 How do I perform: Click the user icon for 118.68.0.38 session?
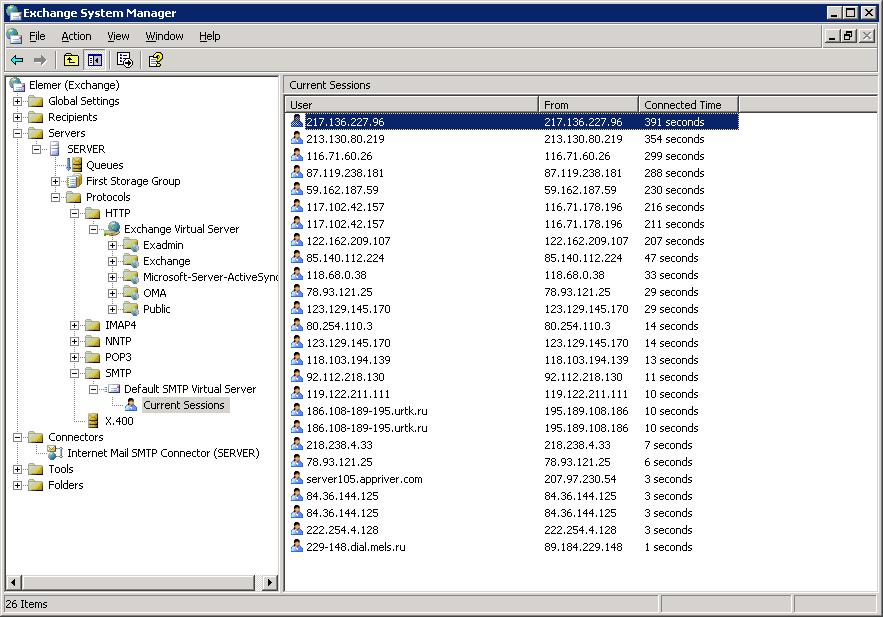[297, 275]
